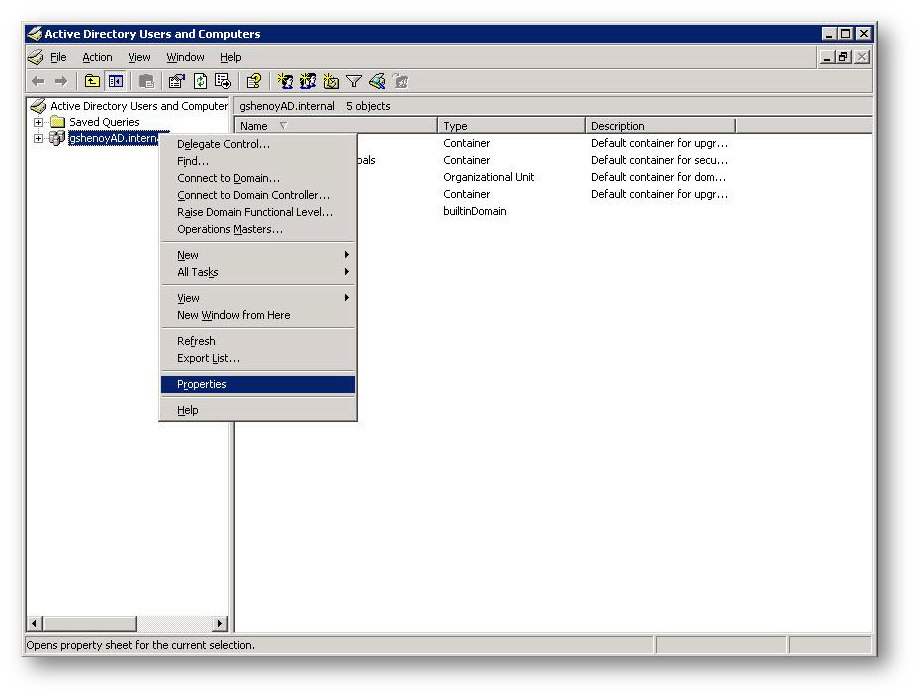
Task: Expand the Saved Queries tree node
Action: [x=39, y=122]
